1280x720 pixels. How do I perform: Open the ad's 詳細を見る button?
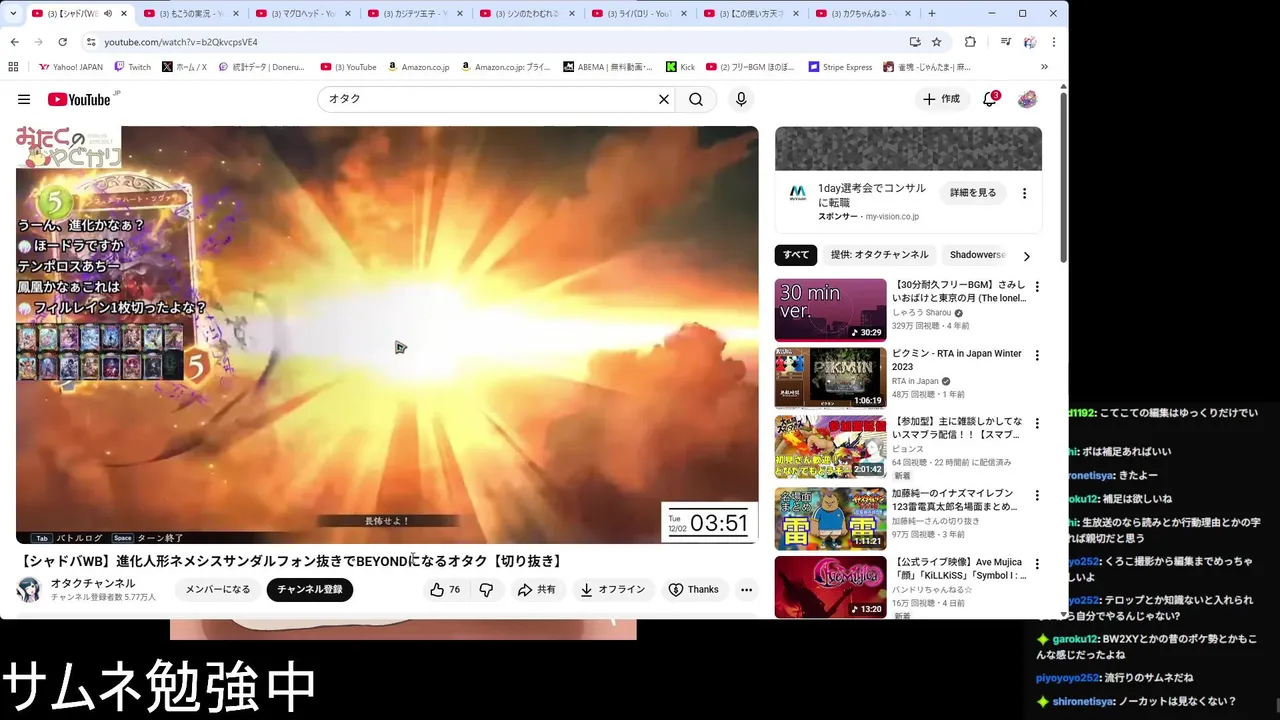[973, 193]
